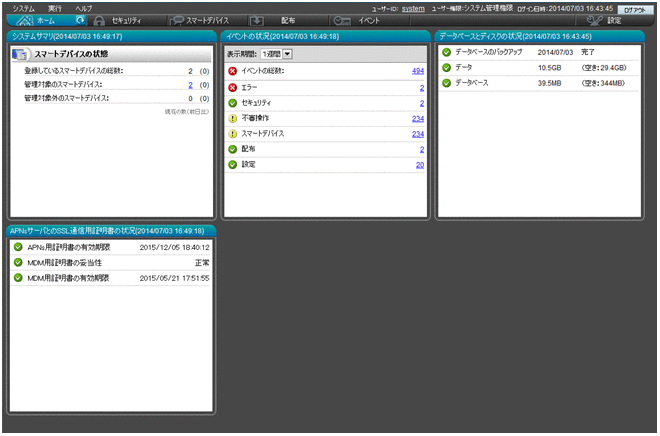Image resolution: width=660 pixels, height=436 pixels.
Task: Open 配布 event count 2 link
Action: 422,149
